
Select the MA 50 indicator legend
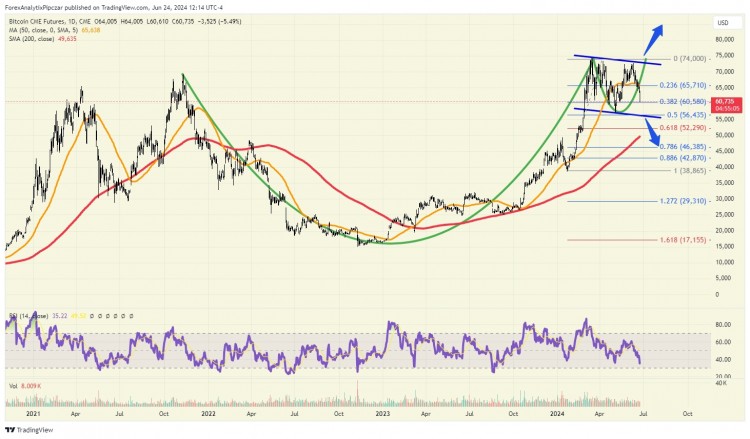click(x=55, y=30)
